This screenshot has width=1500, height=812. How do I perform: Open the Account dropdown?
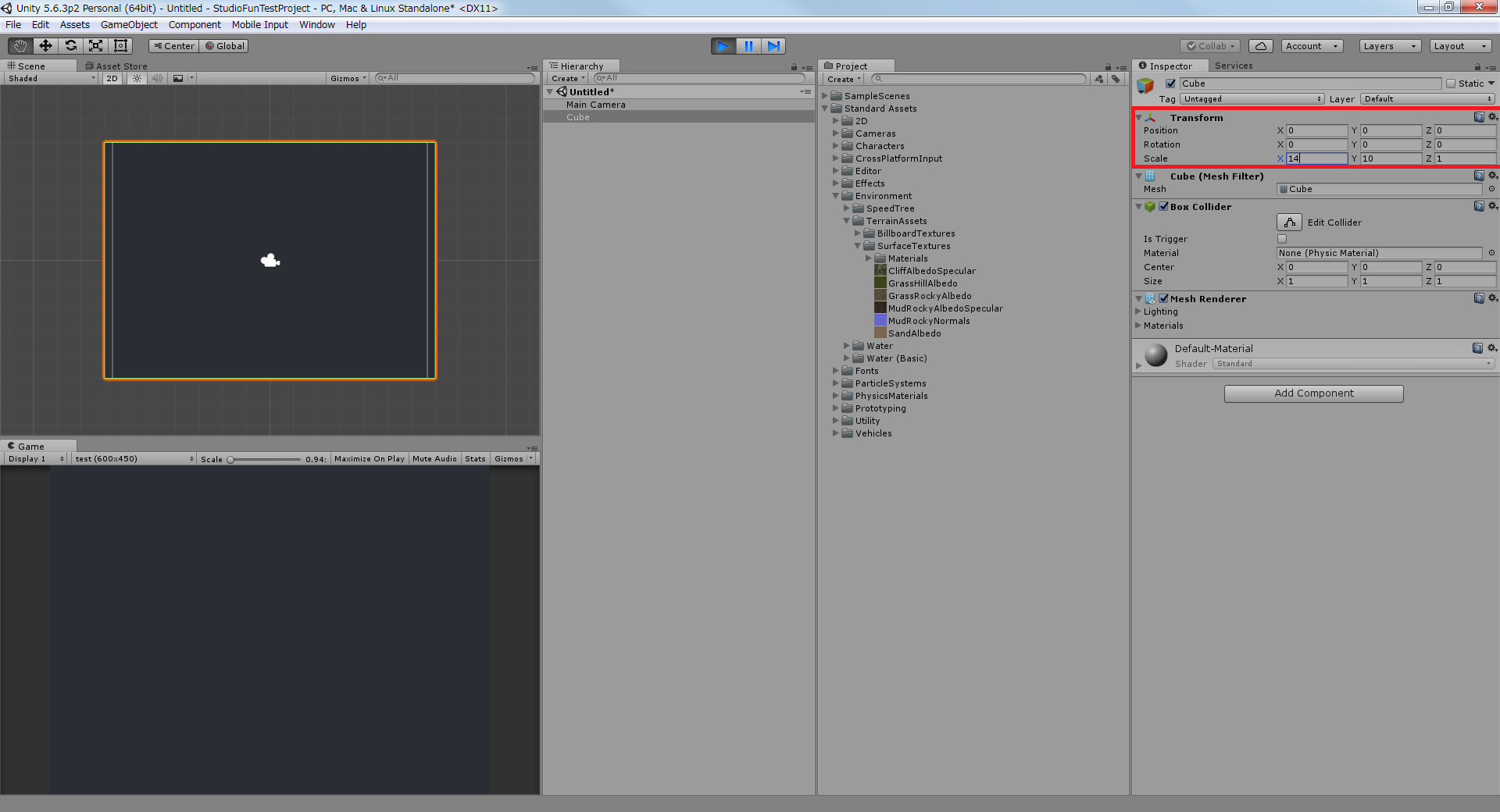click(1312, 46)
